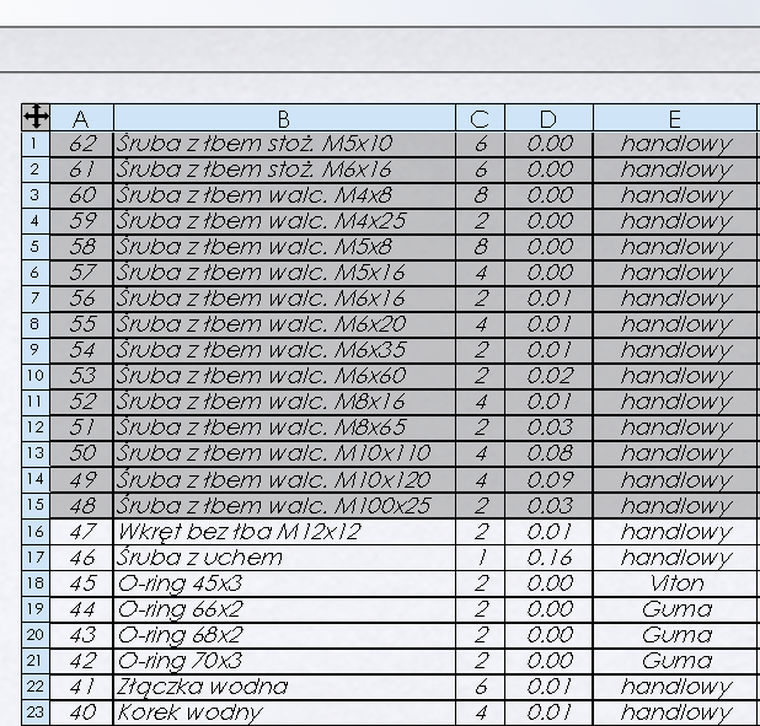Click material cell 'Viton'
760x726 pixels.
[675, 583]
